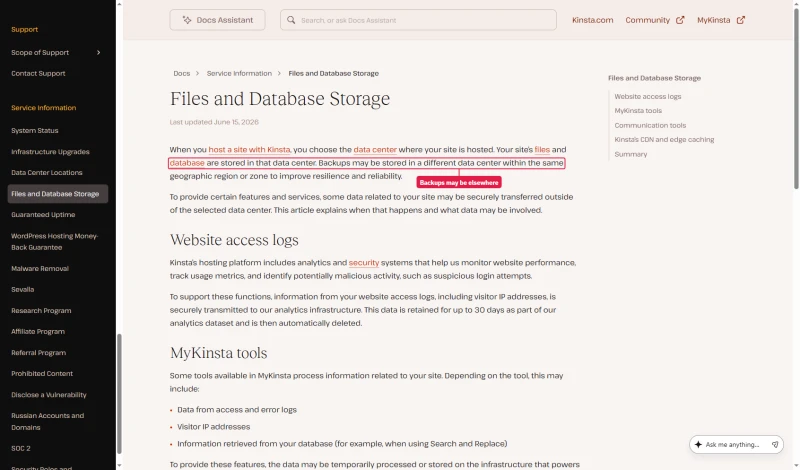Click the Files and Database Storage page title
The height and width of the screenshot is (470, 800).
280,98
